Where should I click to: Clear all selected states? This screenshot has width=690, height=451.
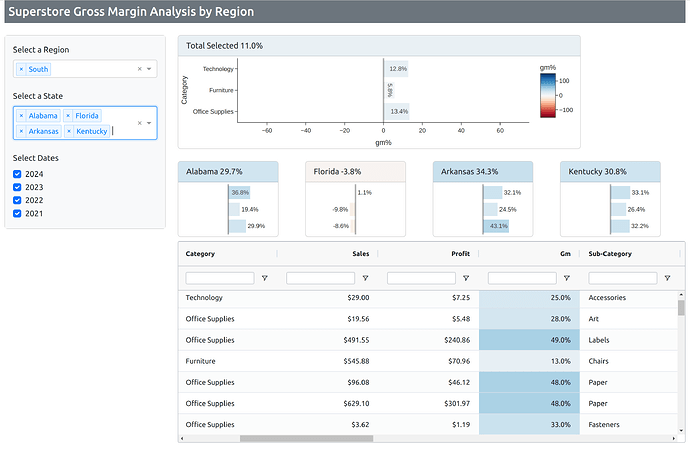[x=139, y=123]
